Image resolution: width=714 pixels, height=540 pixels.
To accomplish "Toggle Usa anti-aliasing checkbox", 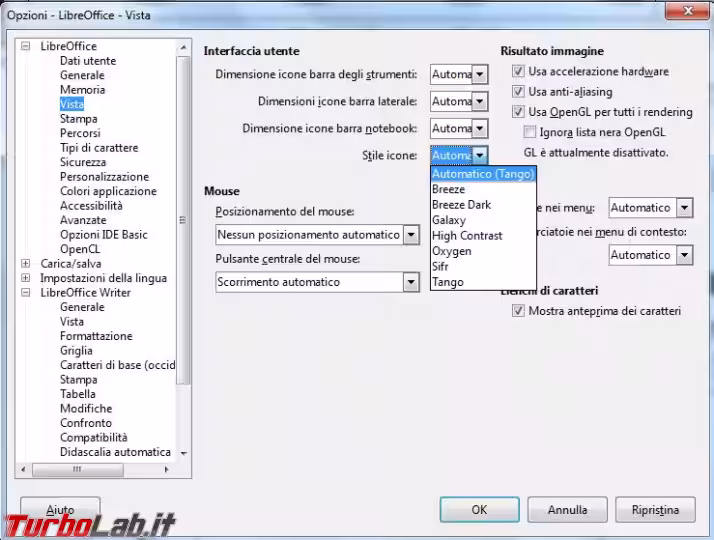I will tap(518, 92).
